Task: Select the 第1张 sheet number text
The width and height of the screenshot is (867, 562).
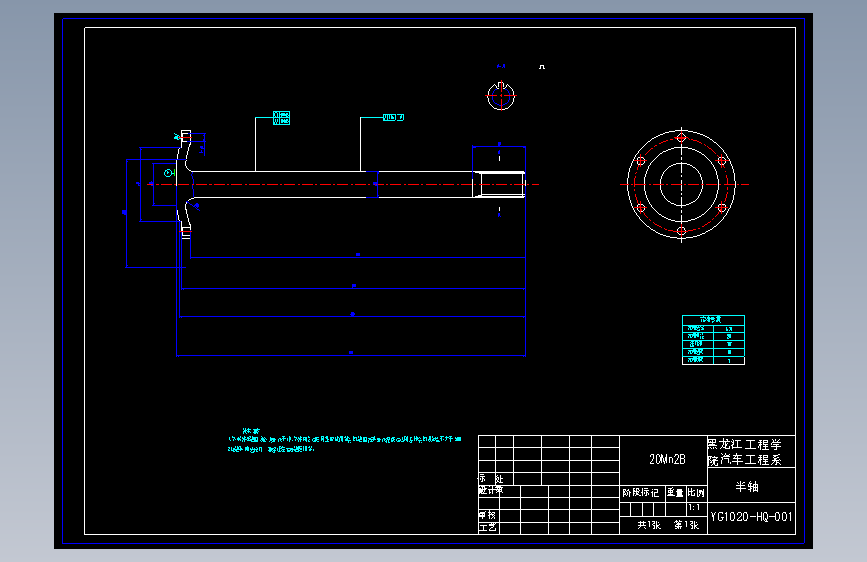Action: (x=686, y=525)
